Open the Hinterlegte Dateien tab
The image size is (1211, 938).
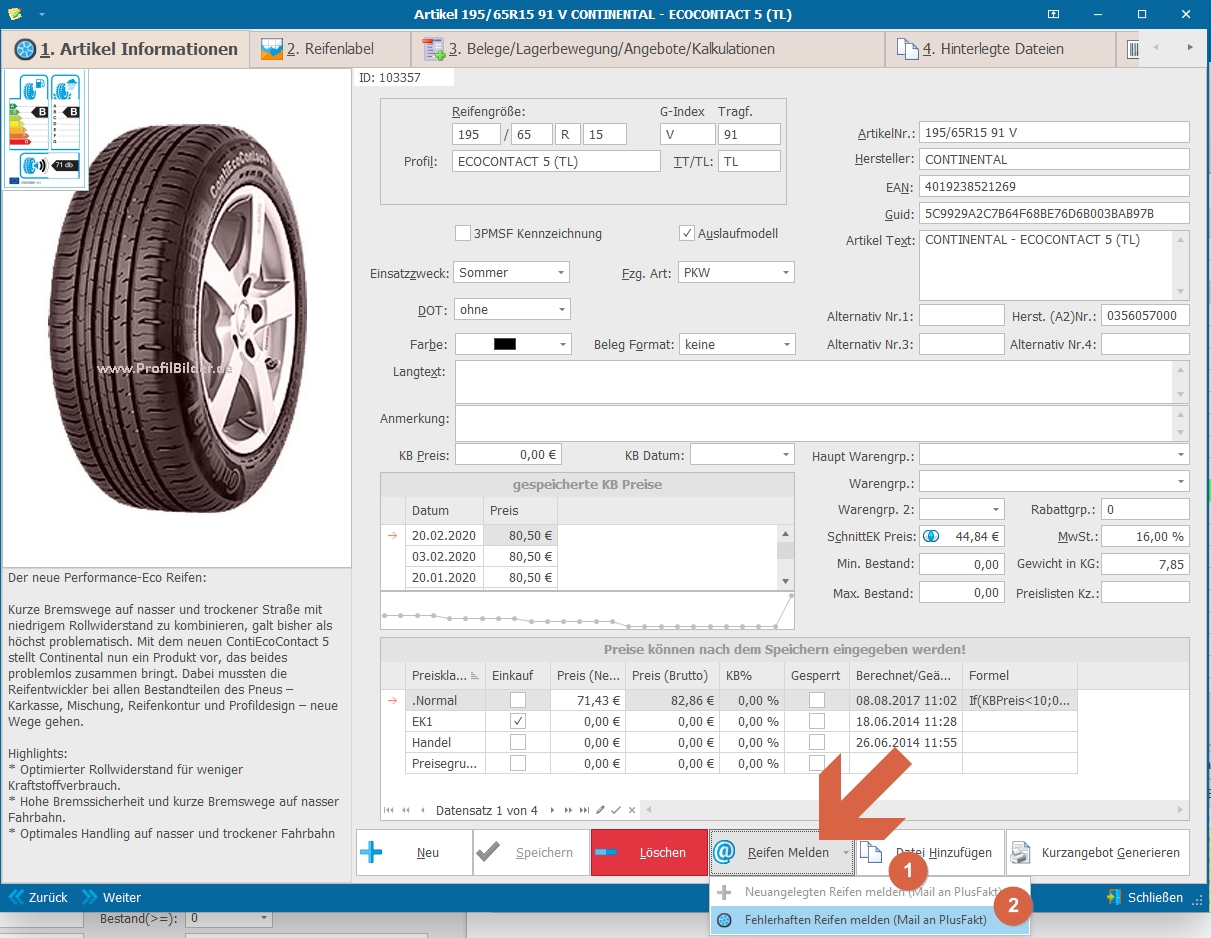click(x=1000, y=49)
